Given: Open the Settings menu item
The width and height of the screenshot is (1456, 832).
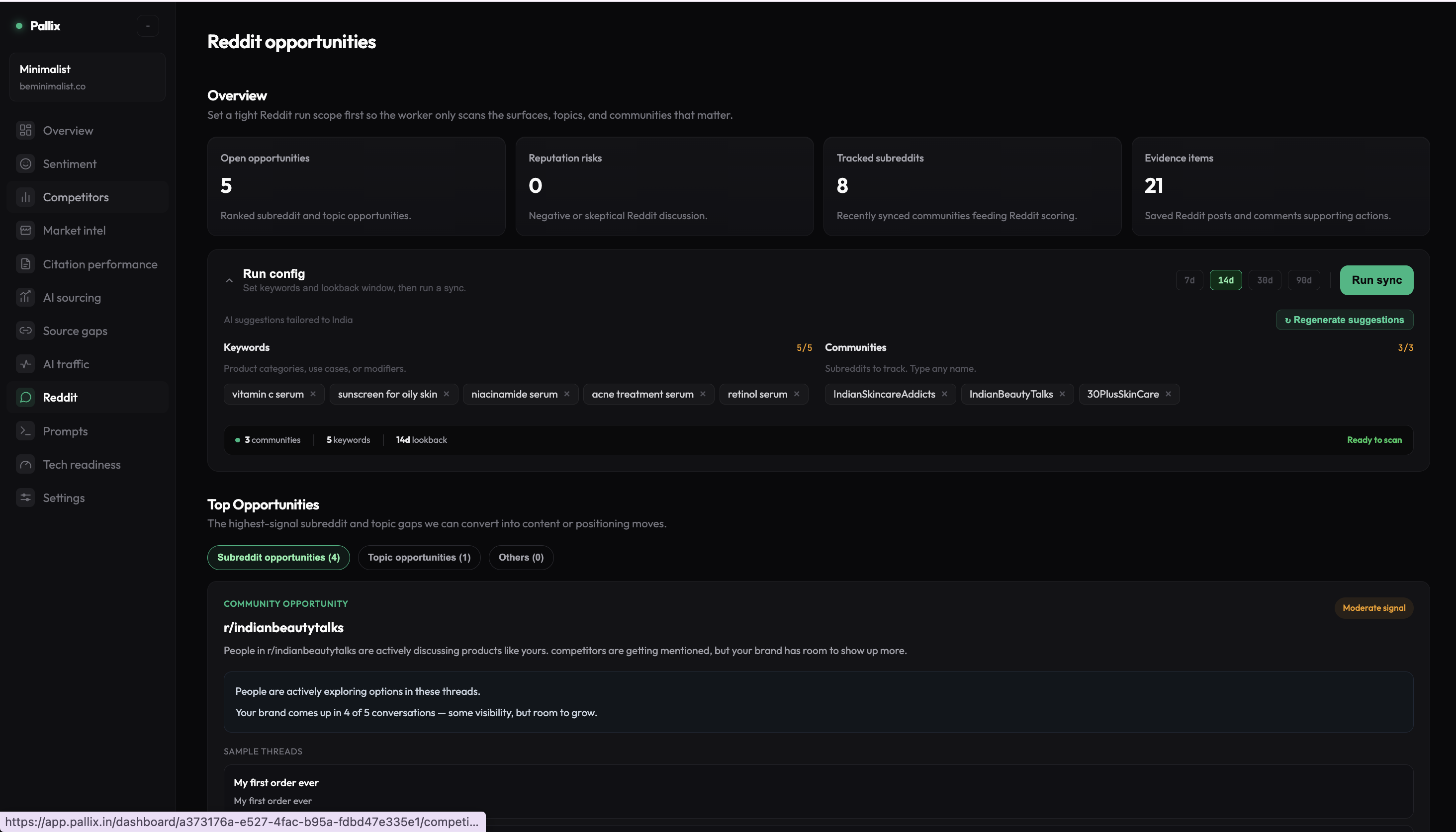Looking at the screenshot, I should (x=87, y=498).
